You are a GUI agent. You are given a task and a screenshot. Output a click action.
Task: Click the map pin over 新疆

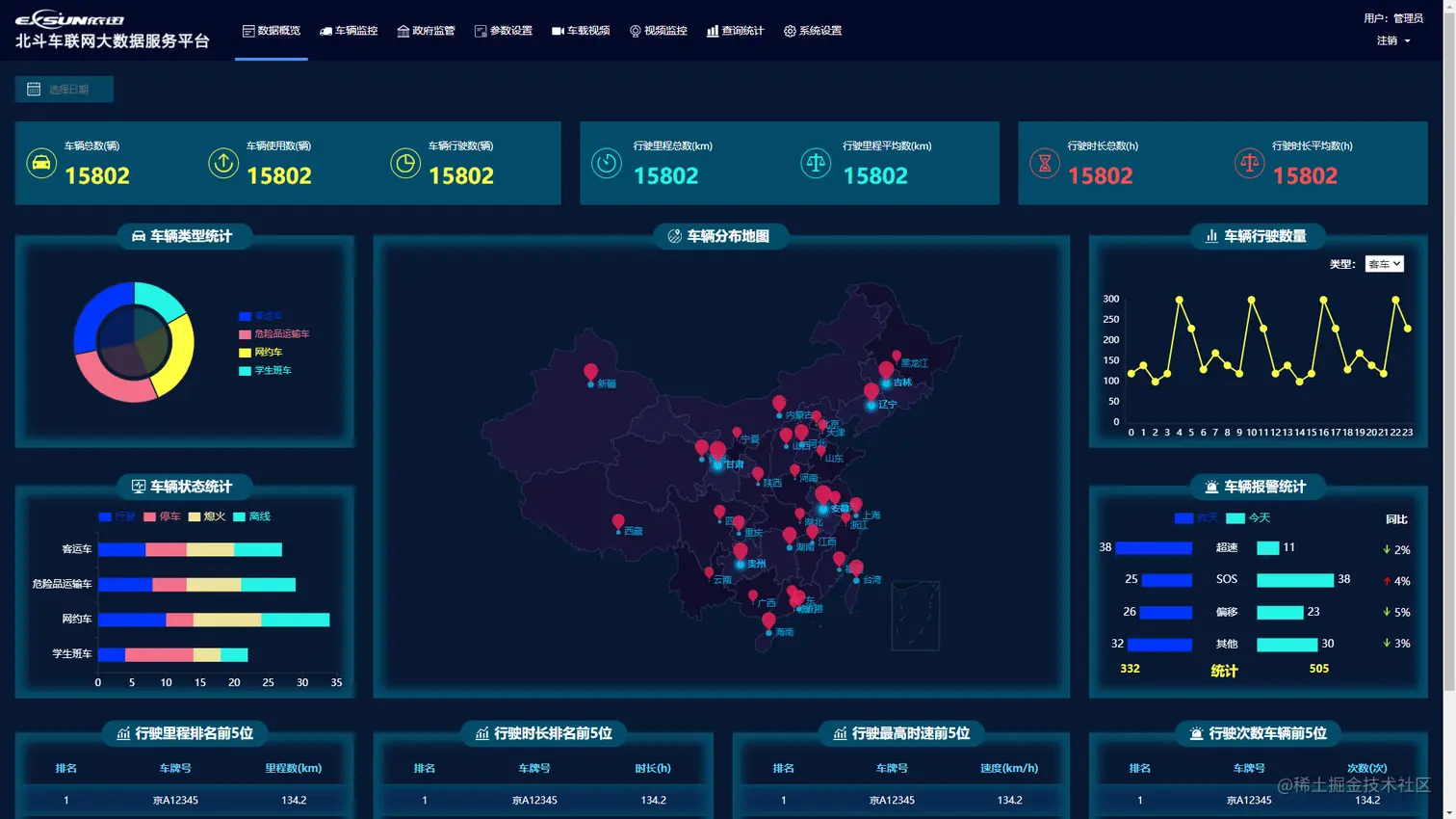tap(590, 372)
